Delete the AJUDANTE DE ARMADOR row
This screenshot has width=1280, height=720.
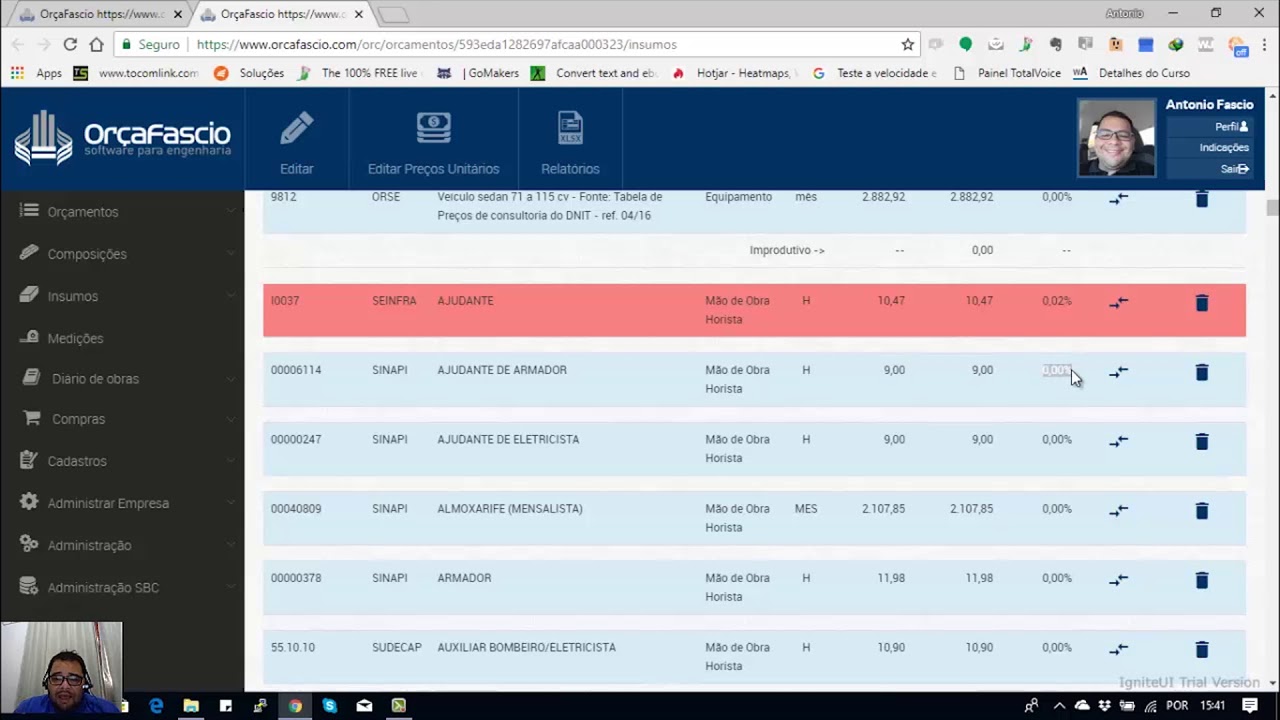coord(1202,371)
